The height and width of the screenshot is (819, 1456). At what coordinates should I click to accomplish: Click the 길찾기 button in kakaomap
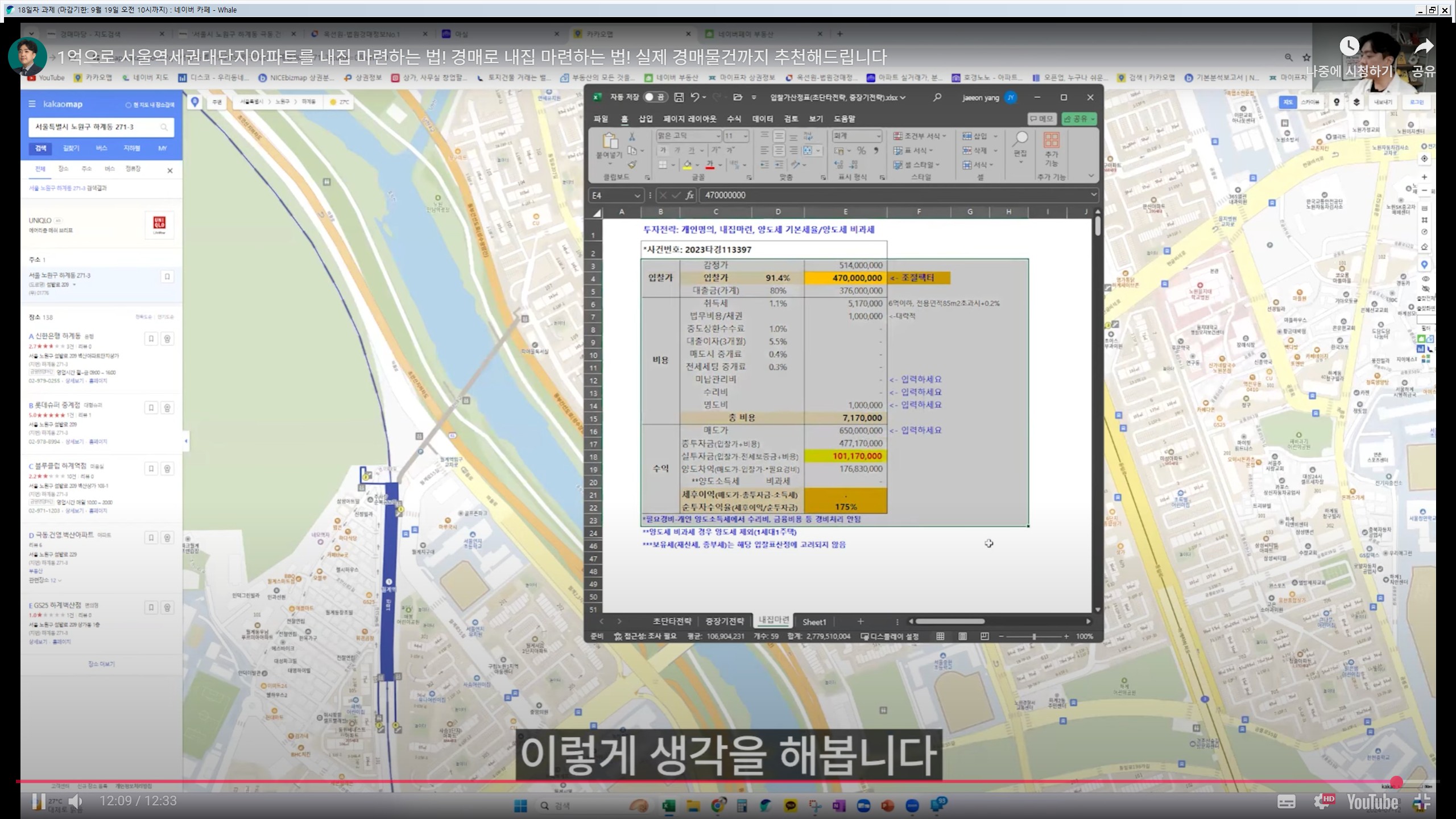click(71, 148)
